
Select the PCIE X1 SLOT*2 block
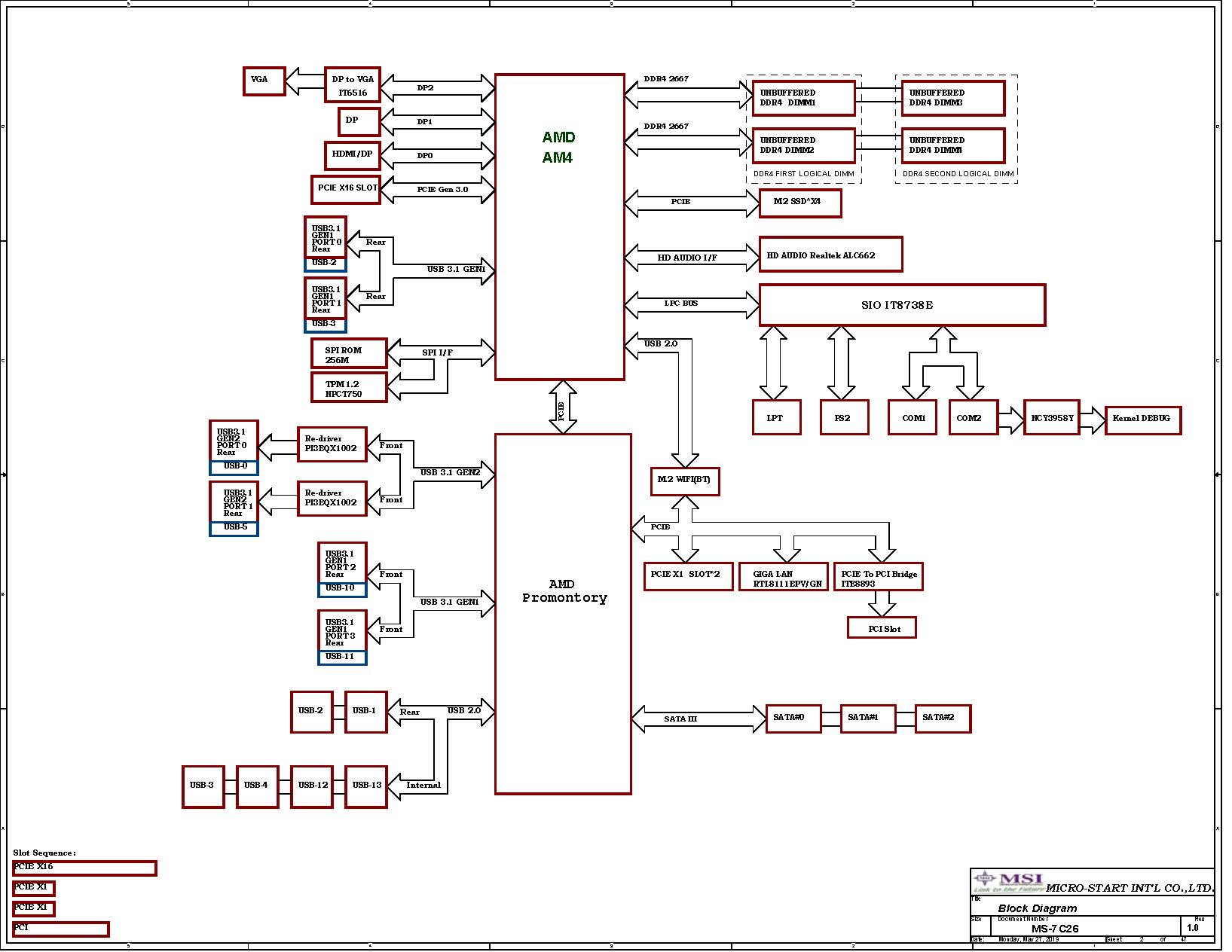click(x=688, y=576)
